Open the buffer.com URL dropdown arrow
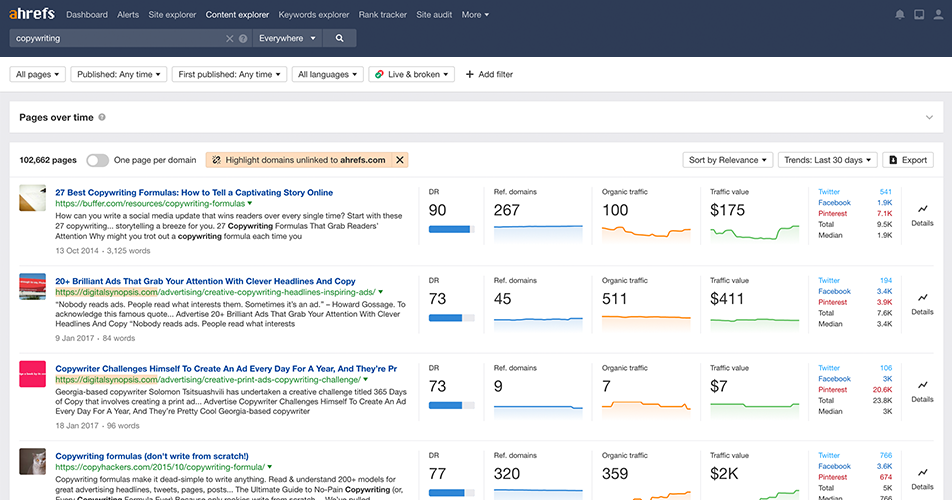Image resolution: width=952 pixels, height=500 pixels. [x=250, y=203]
